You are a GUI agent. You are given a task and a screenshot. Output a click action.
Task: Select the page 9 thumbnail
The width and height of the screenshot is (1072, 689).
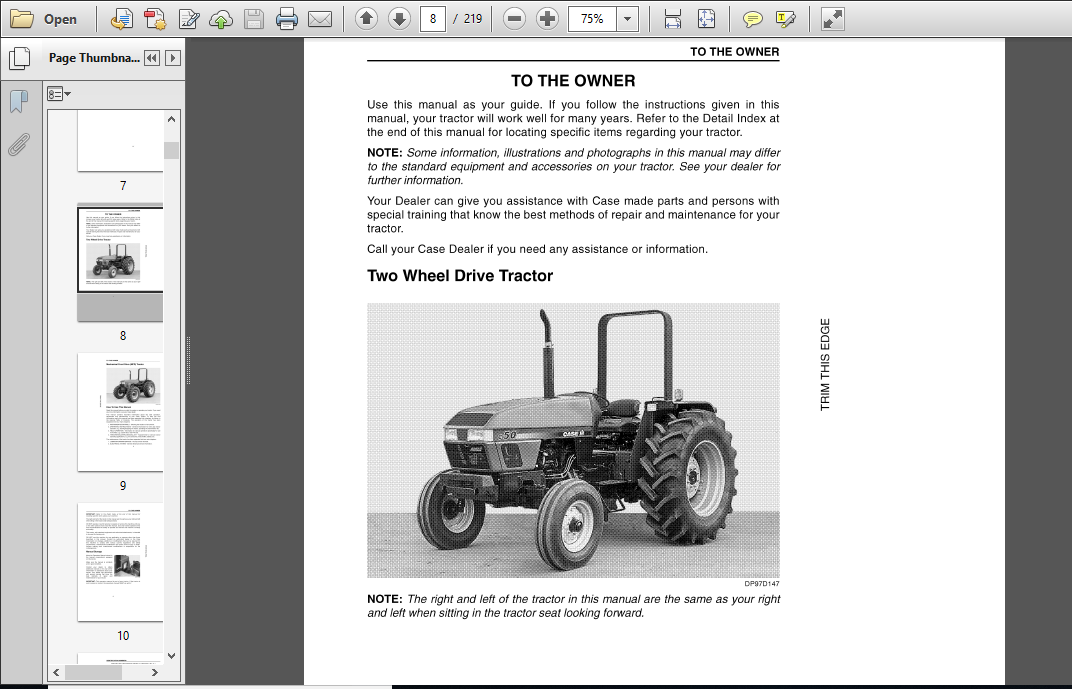[x=120, y=412]
